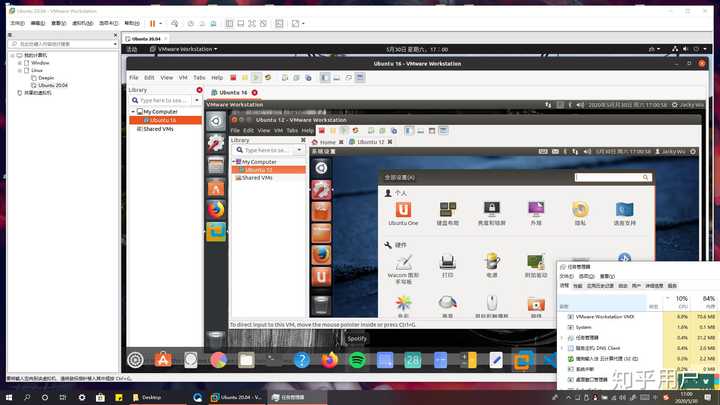Image resolution: width=720 pixels, height=405 pixels.
Task: Open the outer library search dropdown arrow
Action: (115, 44)
